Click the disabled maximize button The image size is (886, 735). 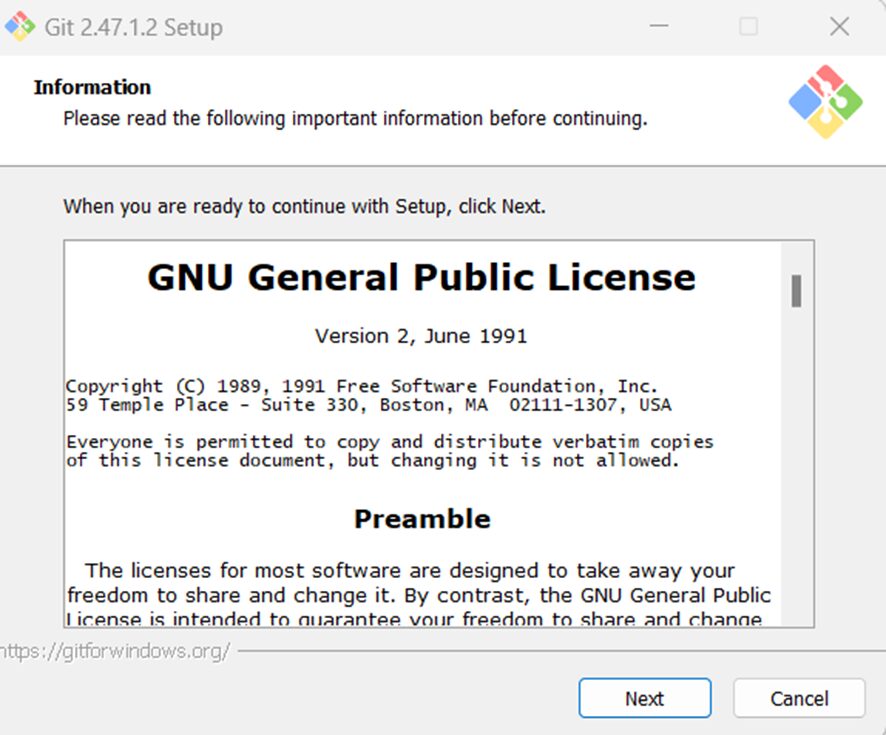click(x=748, y=27)
